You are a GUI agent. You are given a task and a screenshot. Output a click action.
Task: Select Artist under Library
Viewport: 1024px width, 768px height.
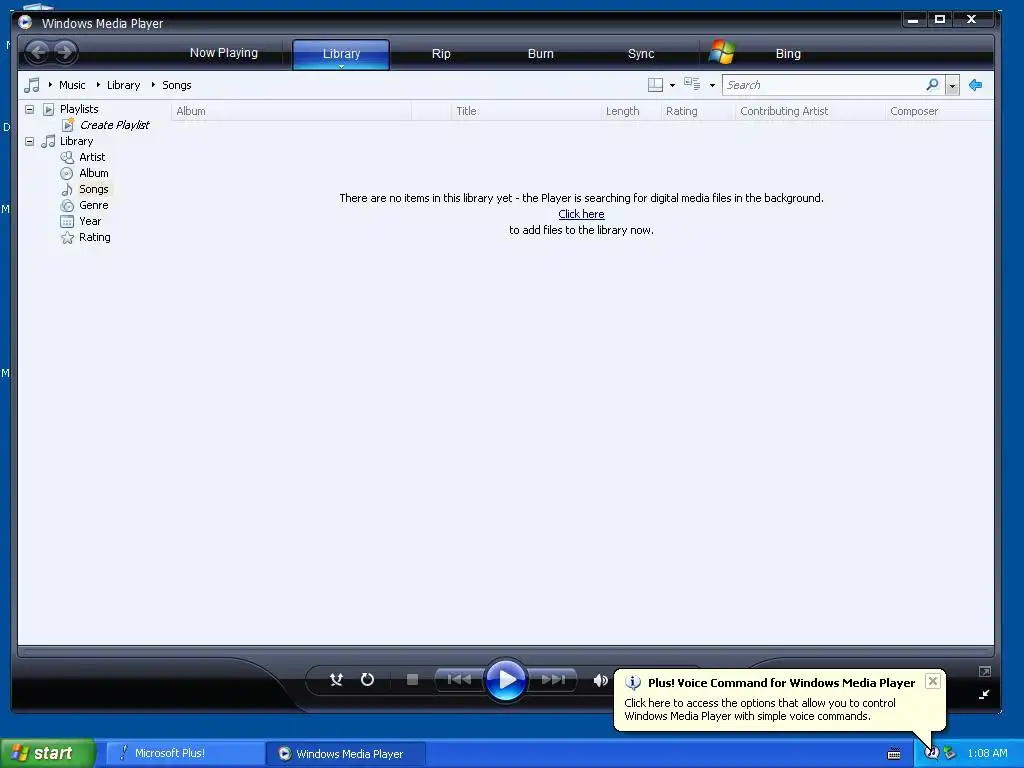point(92,157)
